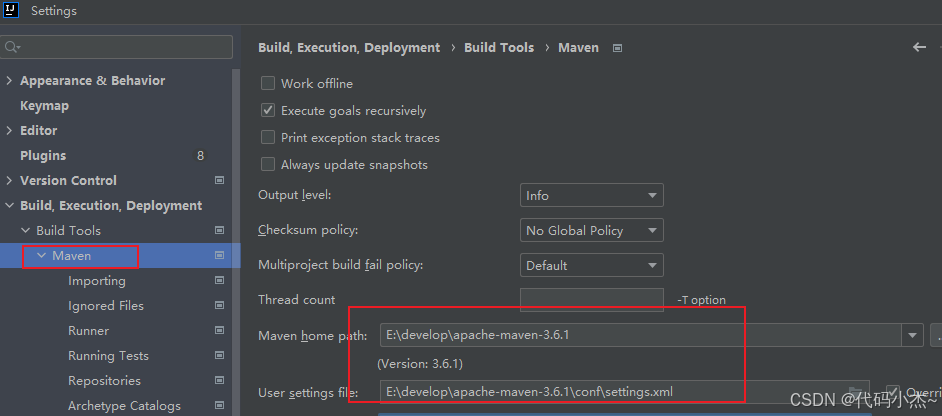
Task: Click project-level icon beside Maven breadcrumb
Action: (617, 48)
